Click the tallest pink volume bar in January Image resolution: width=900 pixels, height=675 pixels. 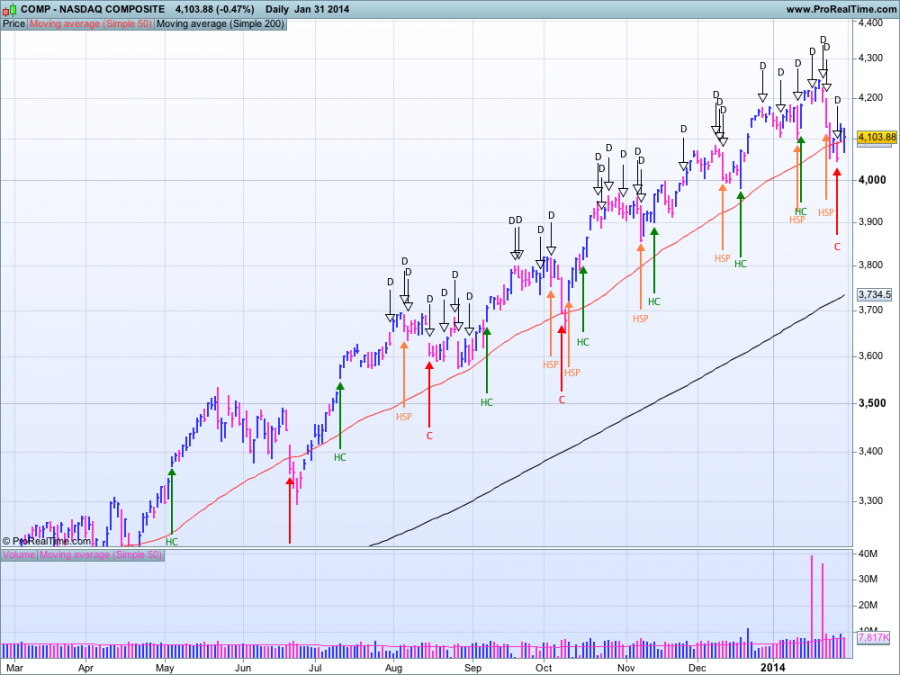812,606
